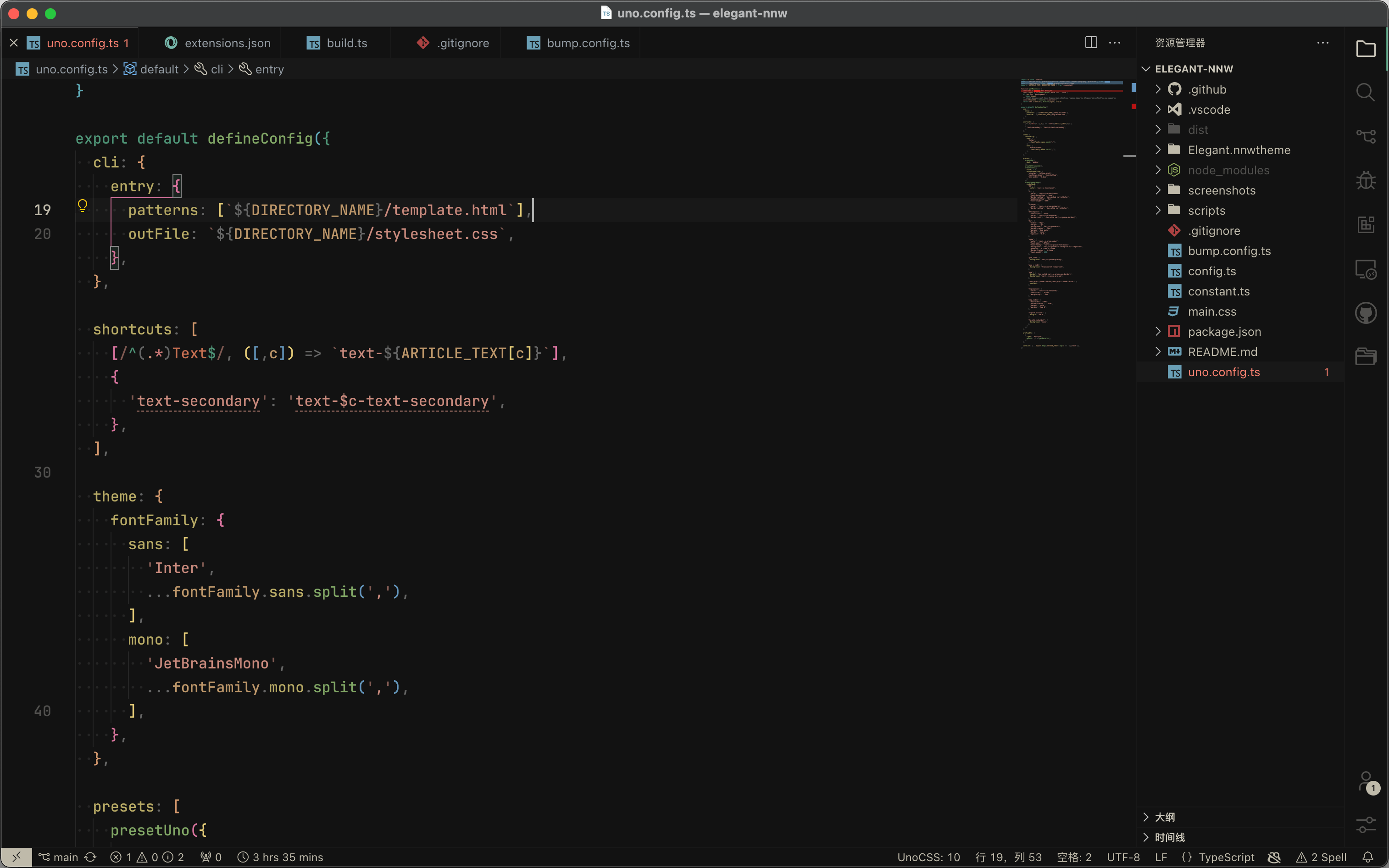Open the Source Control view icon

tap(1366, 137)
